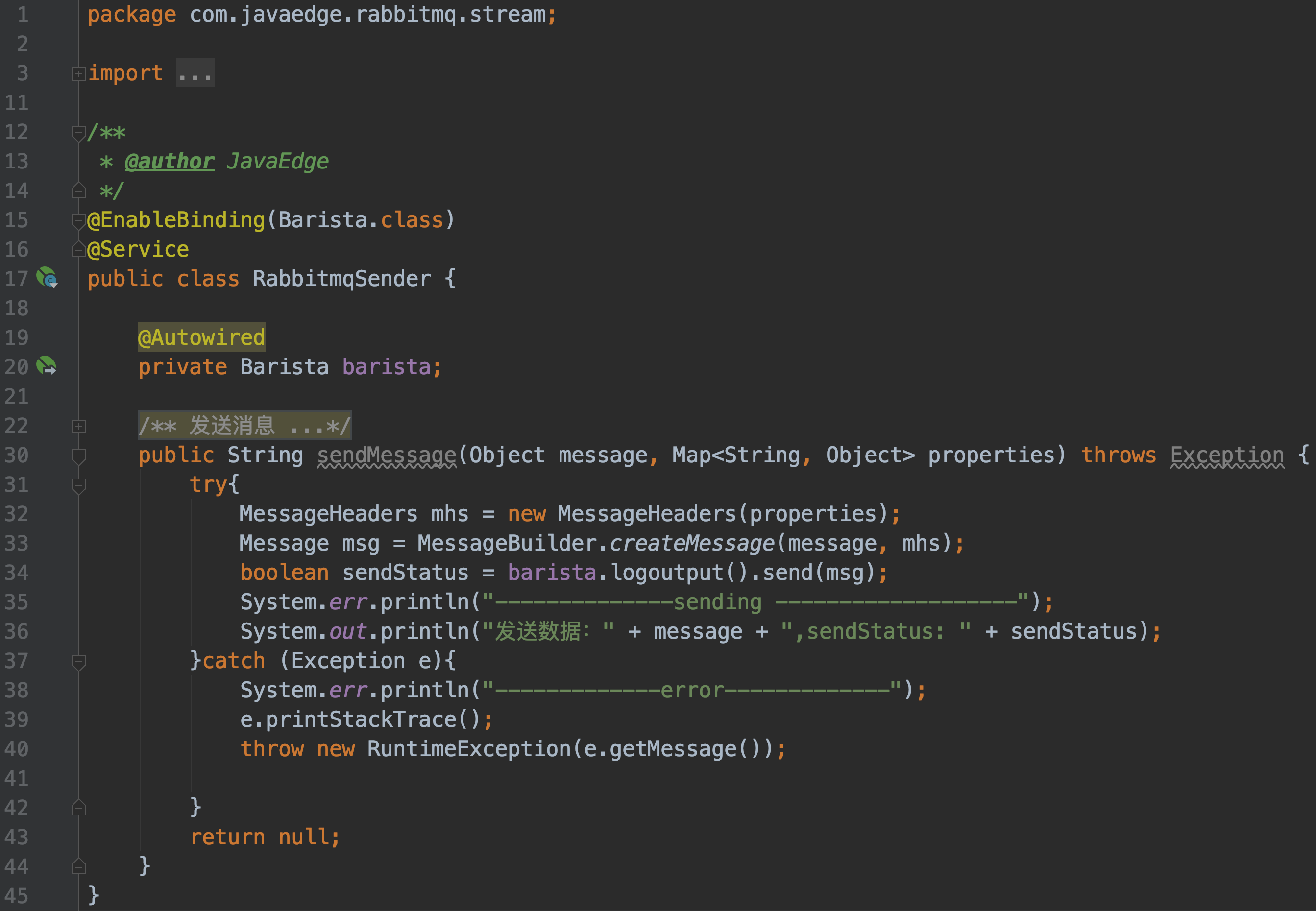Click the underlined Exception in the throws clause

(x=1227, y=455)
